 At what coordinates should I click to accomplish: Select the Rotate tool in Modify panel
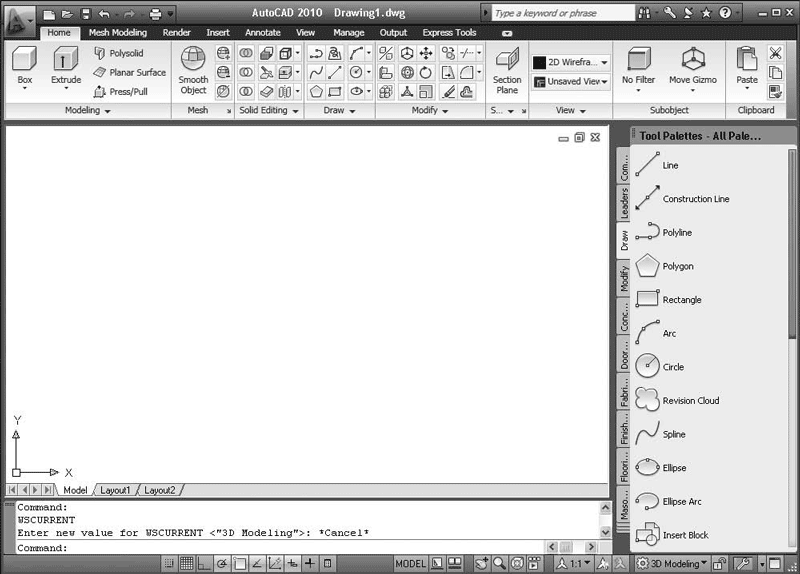point(426,72)
